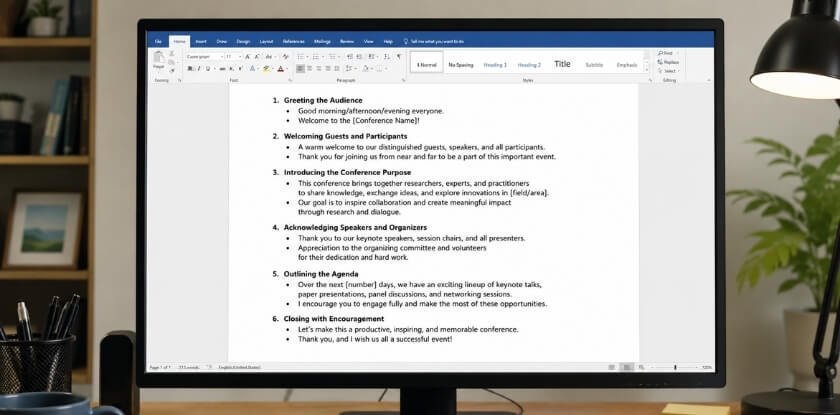Click the Cut scissors icon
This screenshot has height=415, width=840.
[171, 53]
